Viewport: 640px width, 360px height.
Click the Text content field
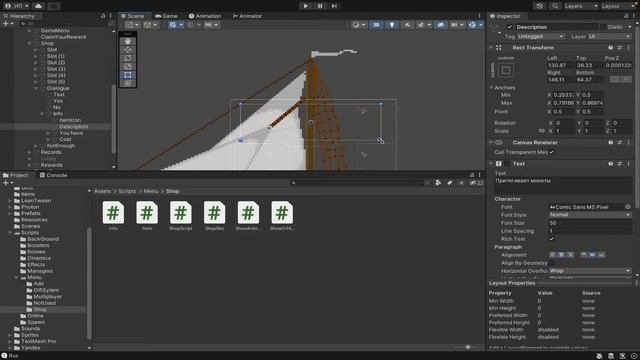(563, 186)
